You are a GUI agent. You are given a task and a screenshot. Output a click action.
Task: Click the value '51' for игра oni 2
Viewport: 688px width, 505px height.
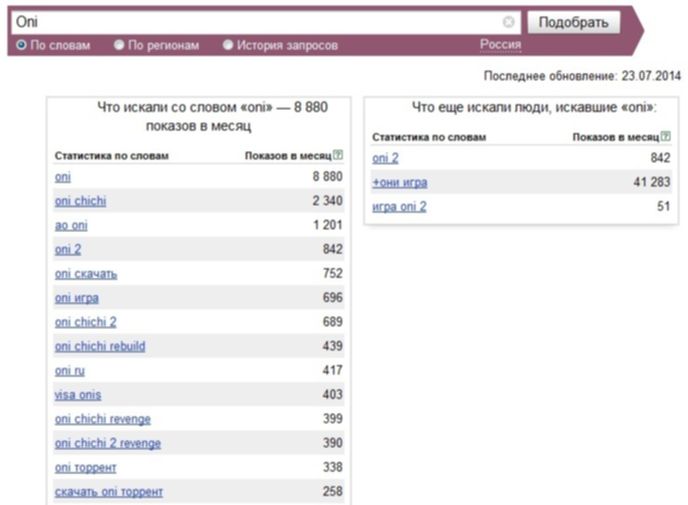pyautogui.click(x=663, y=206)
